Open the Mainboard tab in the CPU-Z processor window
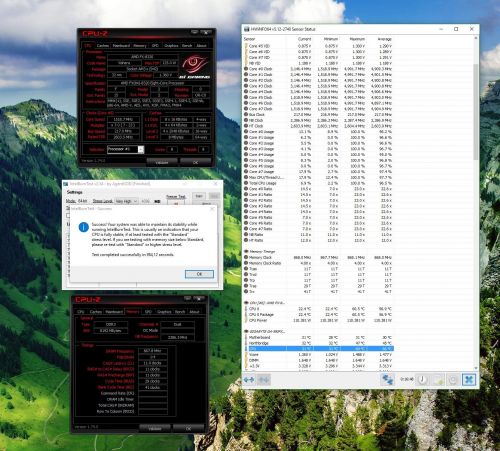The width and height of the screenshot is (500, 451). [121, 45]
